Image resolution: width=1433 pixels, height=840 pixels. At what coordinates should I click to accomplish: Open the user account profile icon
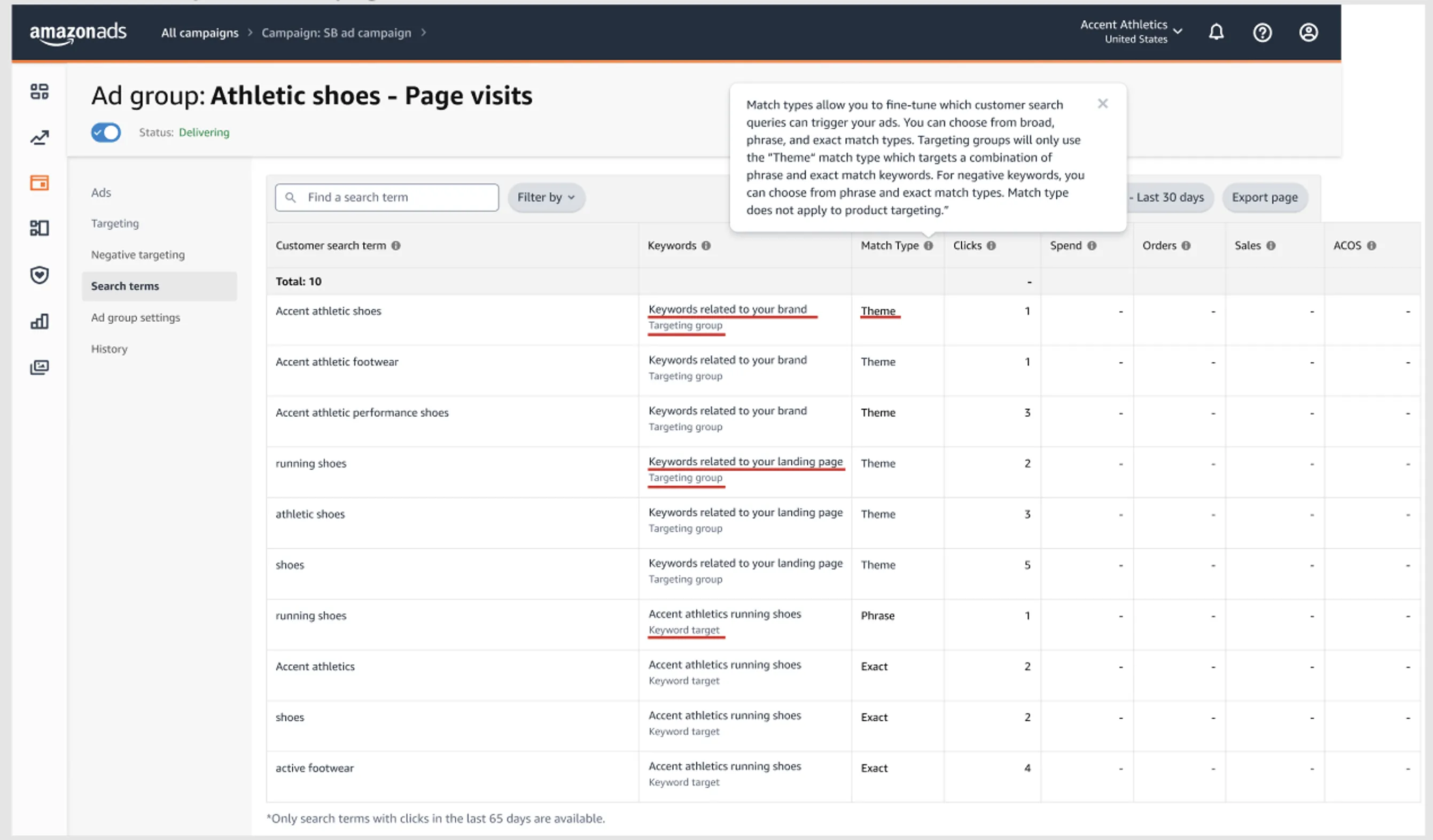(x=1308, y=33)
